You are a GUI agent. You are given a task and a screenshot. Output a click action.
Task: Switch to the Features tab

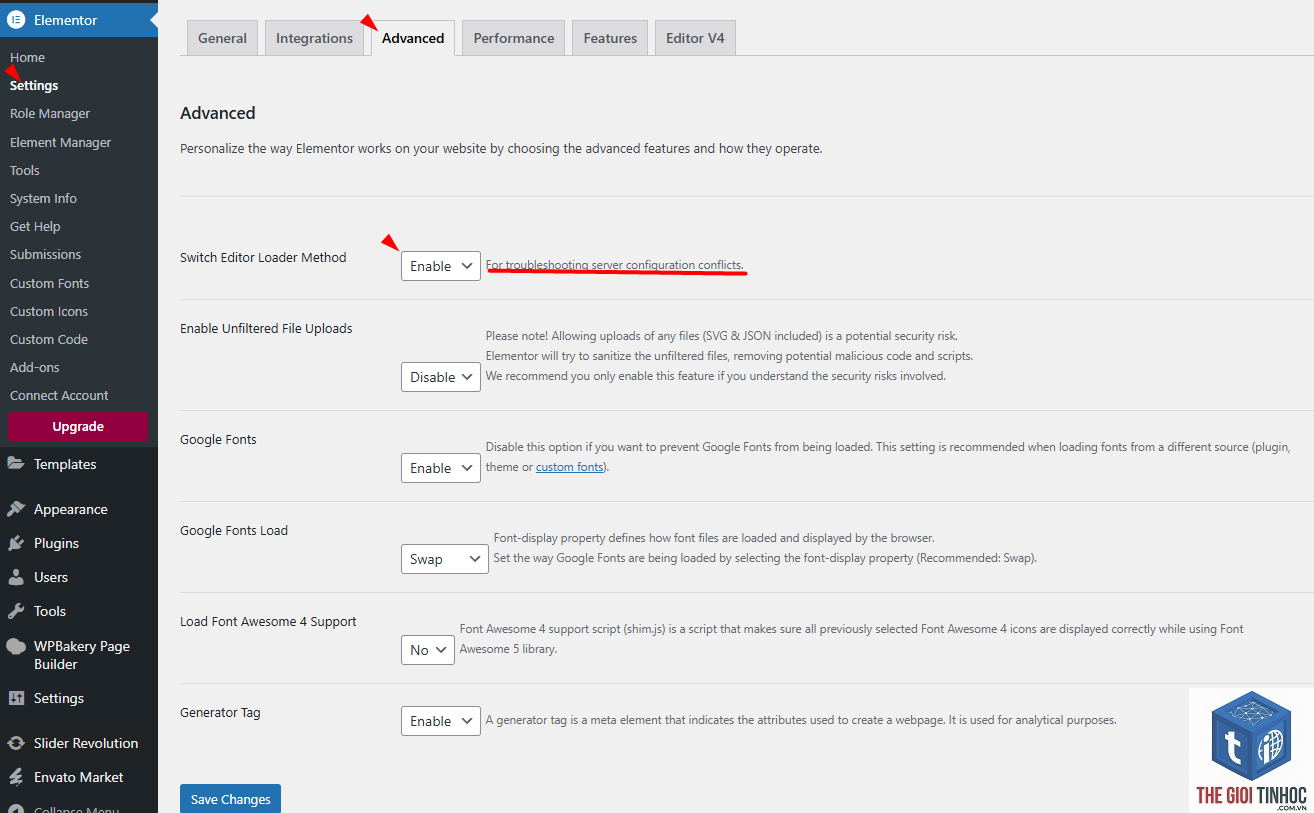[610, 38]
